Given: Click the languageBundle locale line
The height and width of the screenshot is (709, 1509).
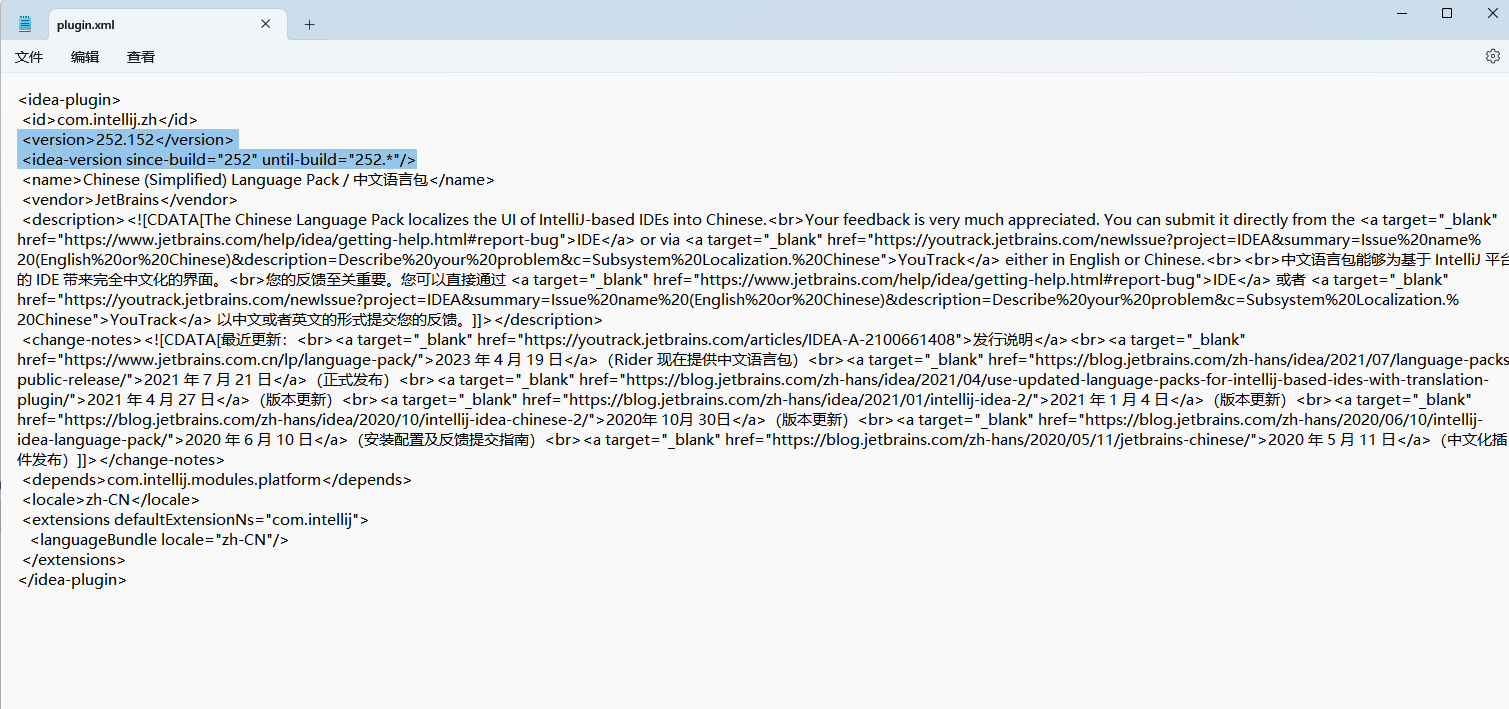Looking at the screenshot, I should point(159,540).
